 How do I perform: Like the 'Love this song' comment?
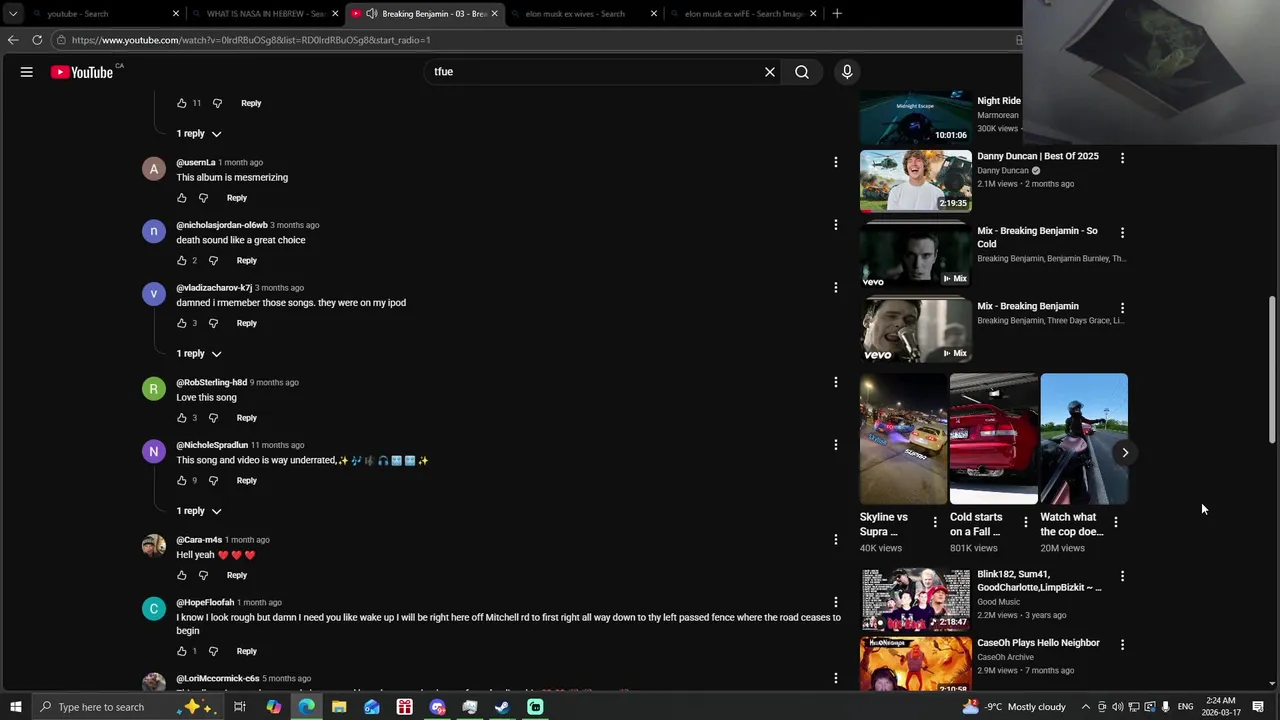(x=182, y=418)
